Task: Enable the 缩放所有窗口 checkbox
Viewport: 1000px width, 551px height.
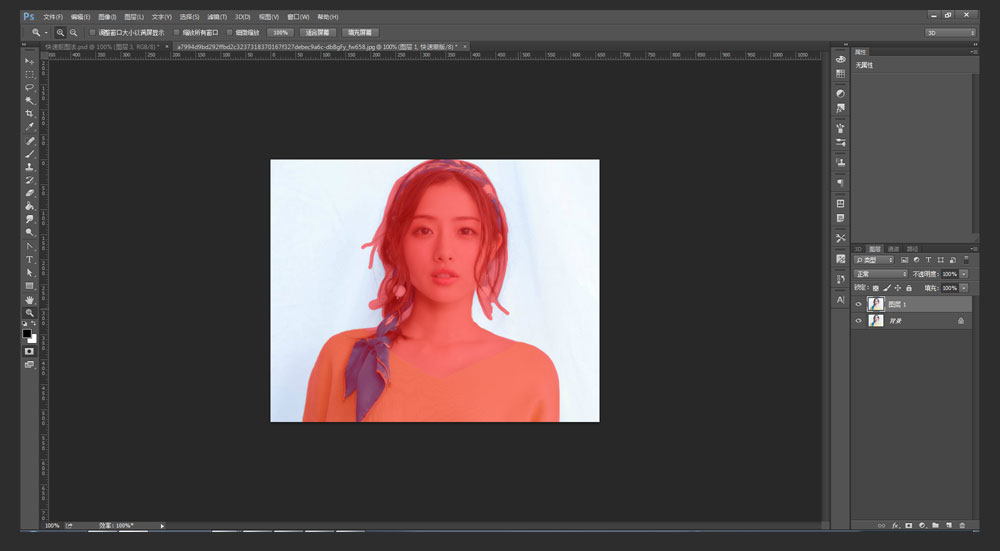Action: (x=177, y=32)
